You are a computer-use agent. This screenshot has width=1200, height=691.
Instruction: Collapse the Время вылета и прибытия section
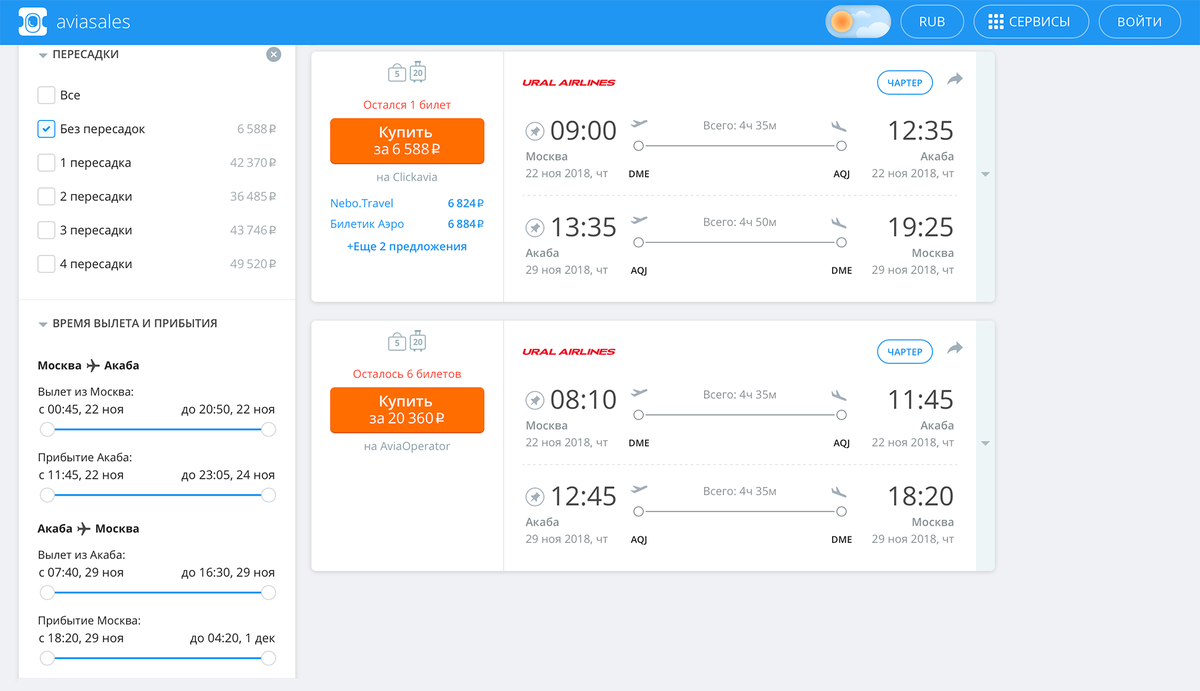[128, 324]
